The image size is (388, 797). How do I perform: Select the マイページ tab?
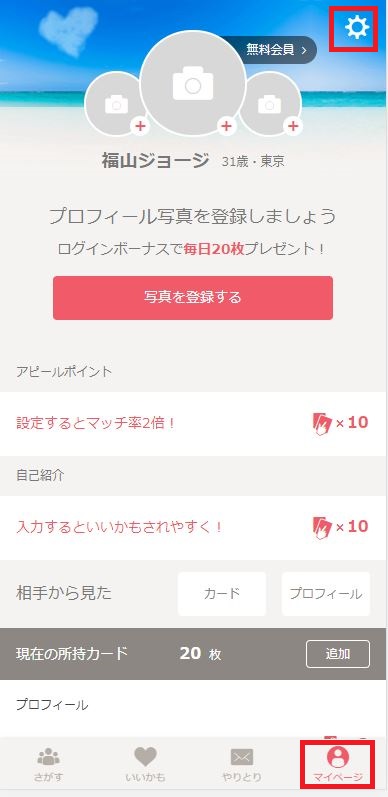338,764
